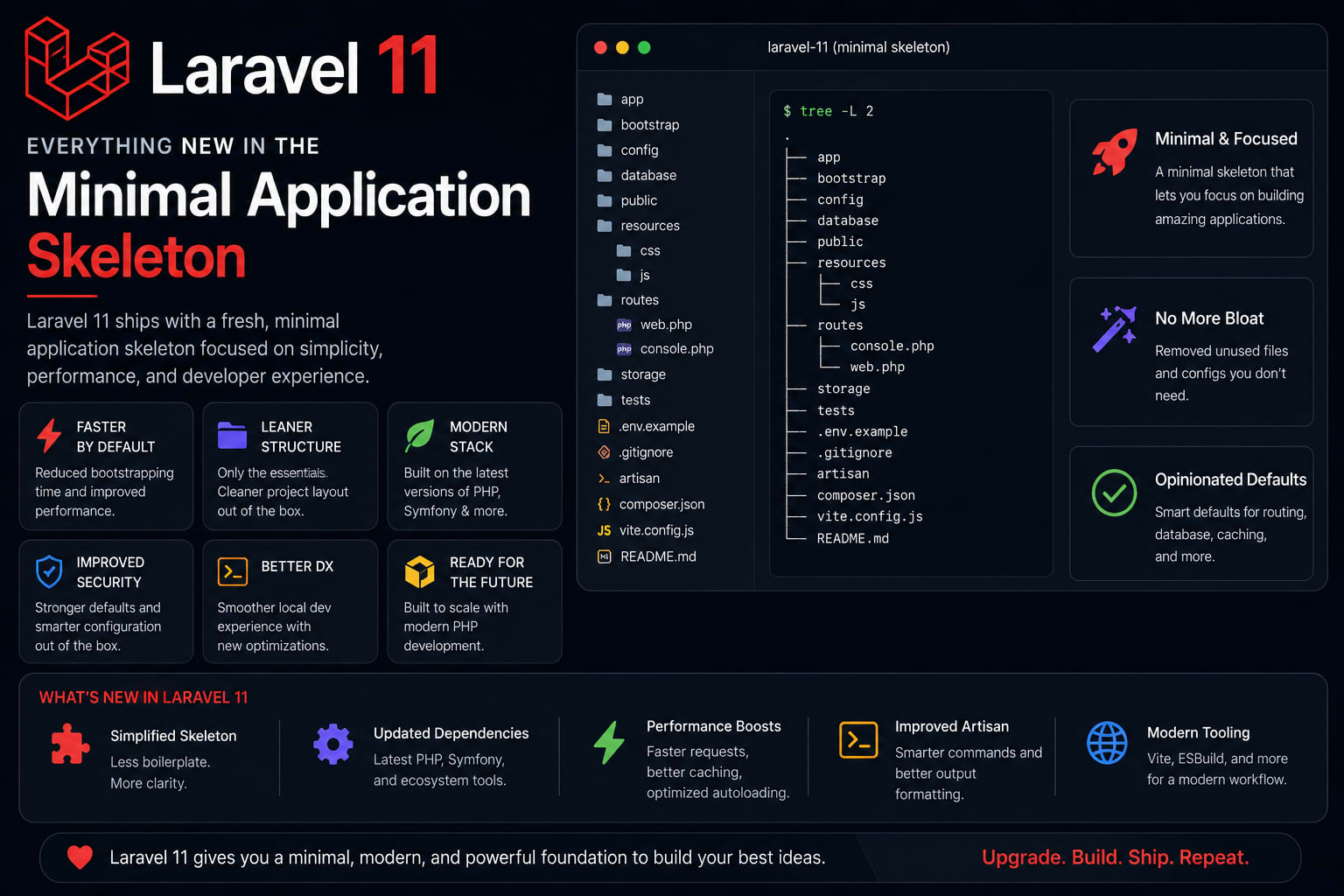Click the prompt icon beside artisan
The image size is (1344, 896).
(604, 479)
